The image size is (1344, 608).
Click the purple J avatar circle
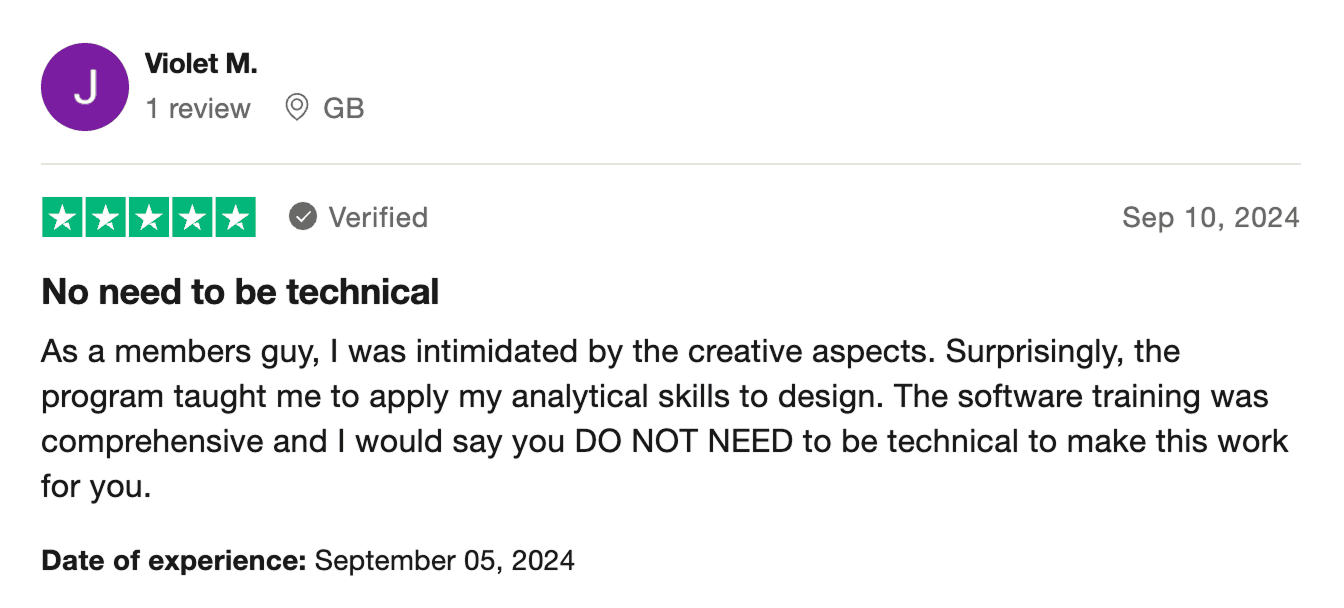click(85, 87)
